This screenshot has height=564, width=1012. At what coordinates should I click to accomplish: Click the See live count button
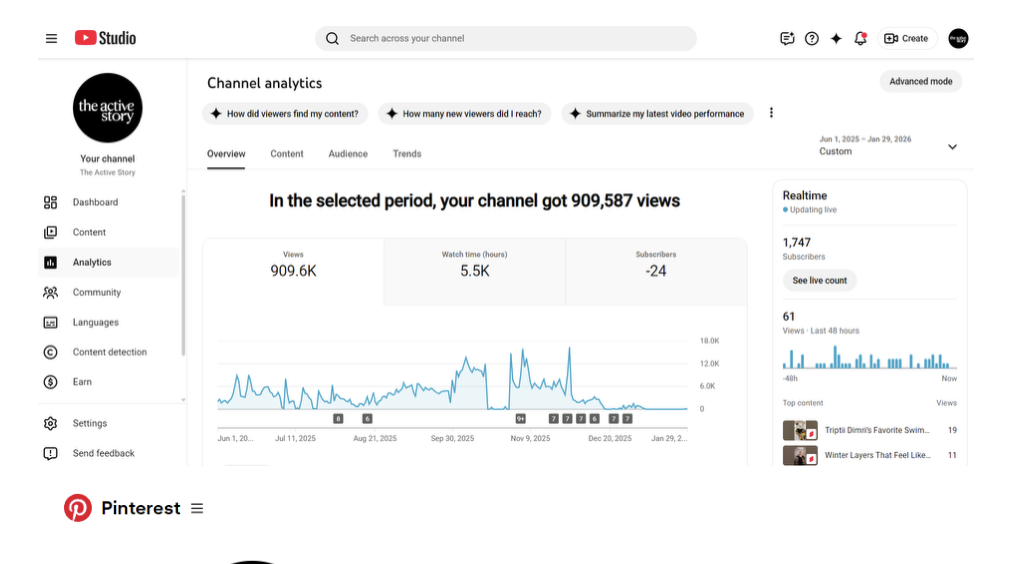(820, 281)
